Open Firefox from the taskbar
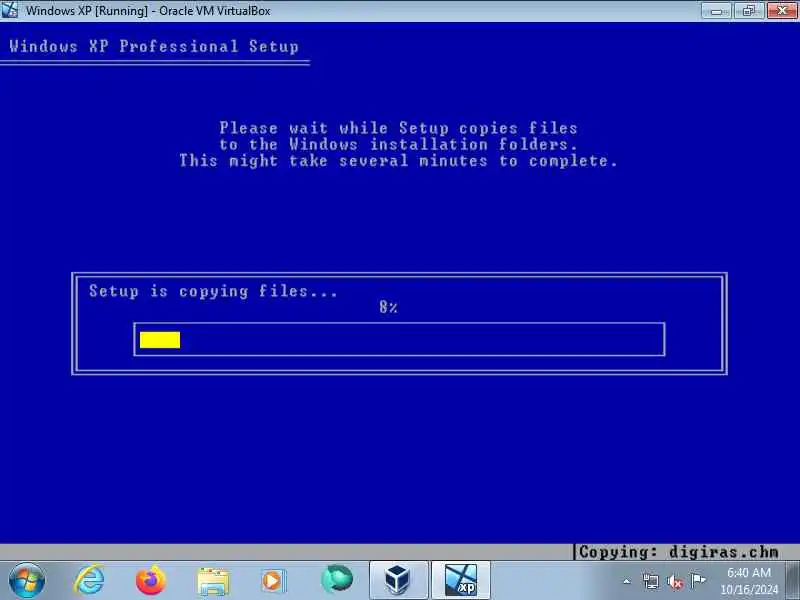Screen dimensions: 800x600 (151, 581)
